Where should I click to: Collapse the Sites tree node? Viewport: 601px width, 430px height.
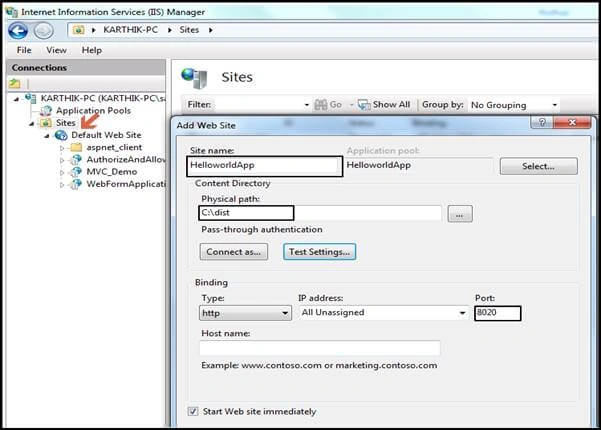pyautogui.click(x=32, y=123)
